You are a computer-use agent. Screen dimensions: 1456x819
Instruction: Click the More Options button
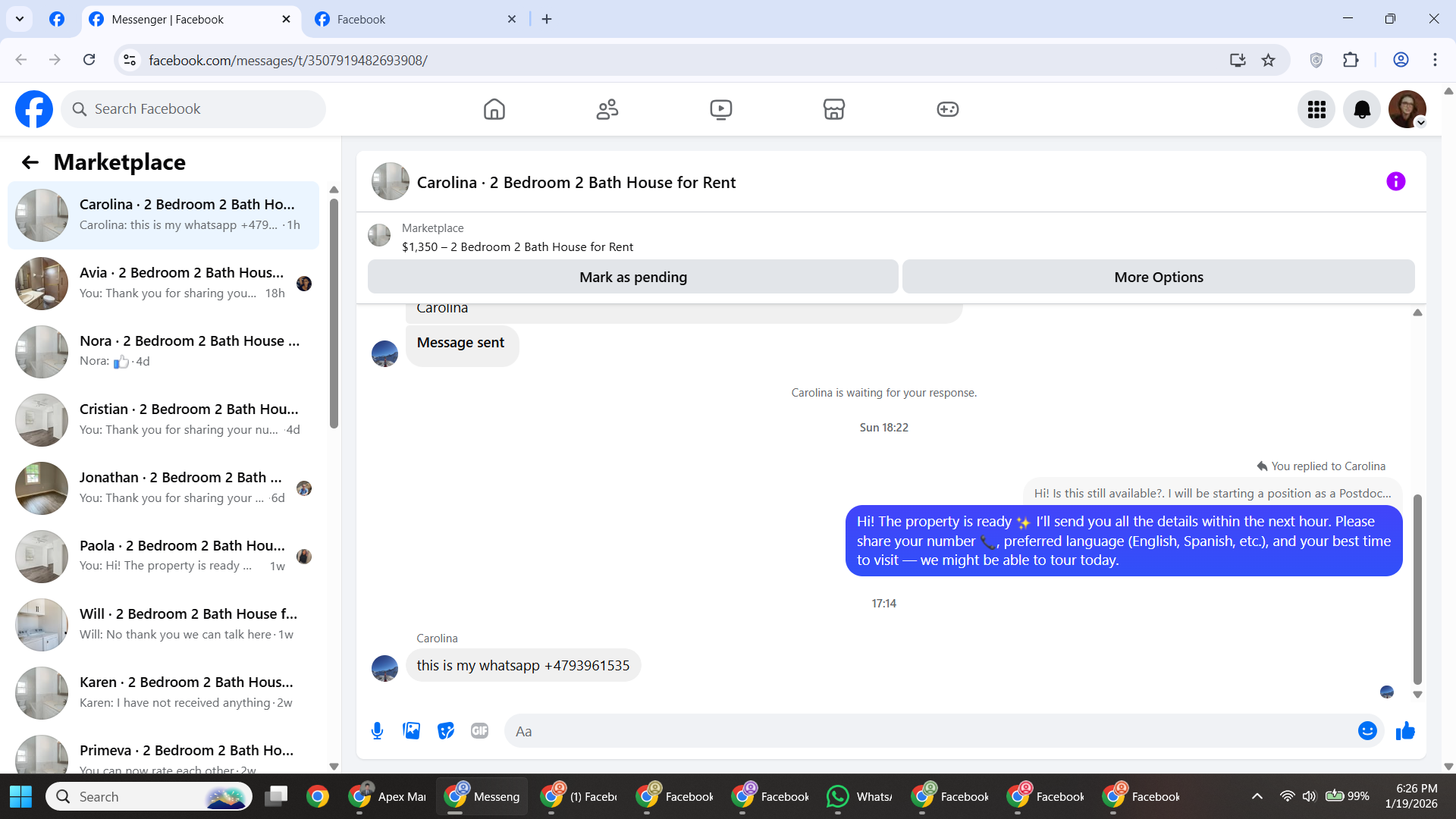click(x=1158, y=278)
